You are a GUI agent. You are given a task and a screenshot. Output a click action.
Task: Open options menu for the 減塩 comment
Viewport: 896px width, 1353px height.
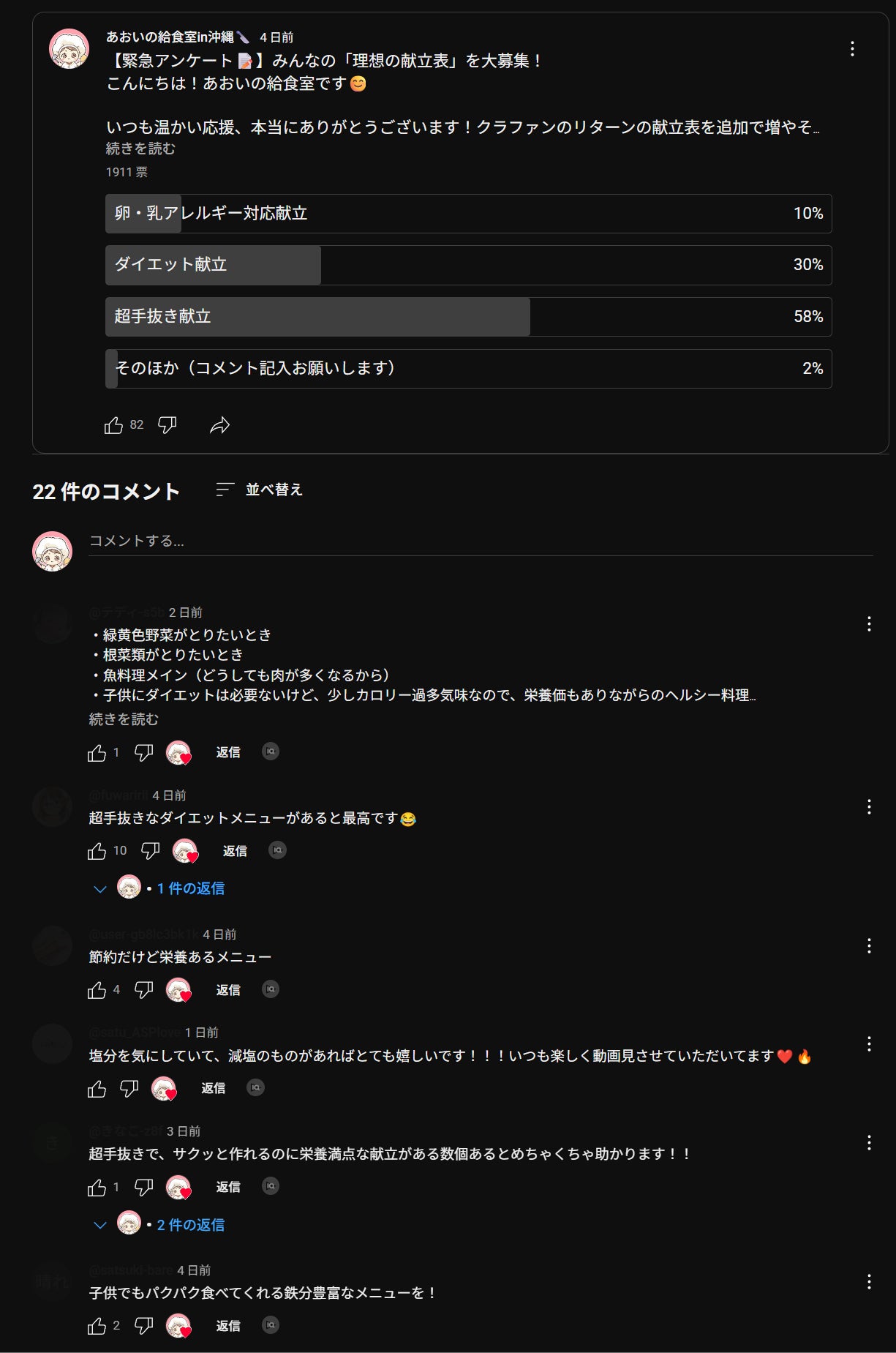[x=869, y=1044]
